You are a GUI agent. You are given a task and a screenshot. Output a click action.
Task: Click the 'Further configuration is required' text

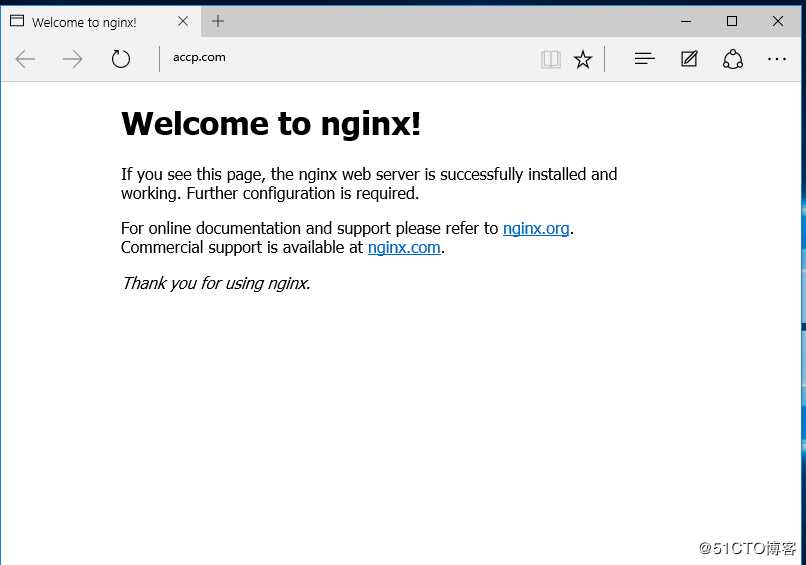pyautogui.click(x=303, y=194)
